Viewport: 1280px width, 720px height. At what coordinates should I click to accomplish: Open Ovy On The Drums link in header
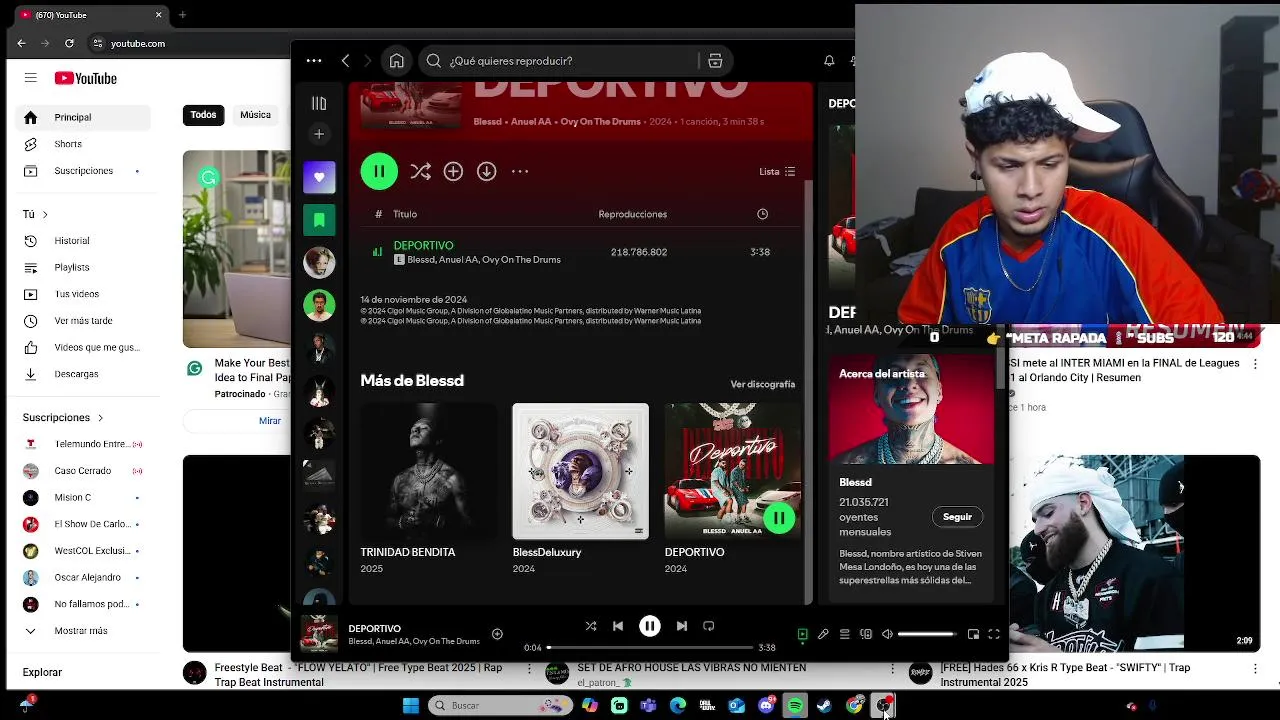coord(600,122)
